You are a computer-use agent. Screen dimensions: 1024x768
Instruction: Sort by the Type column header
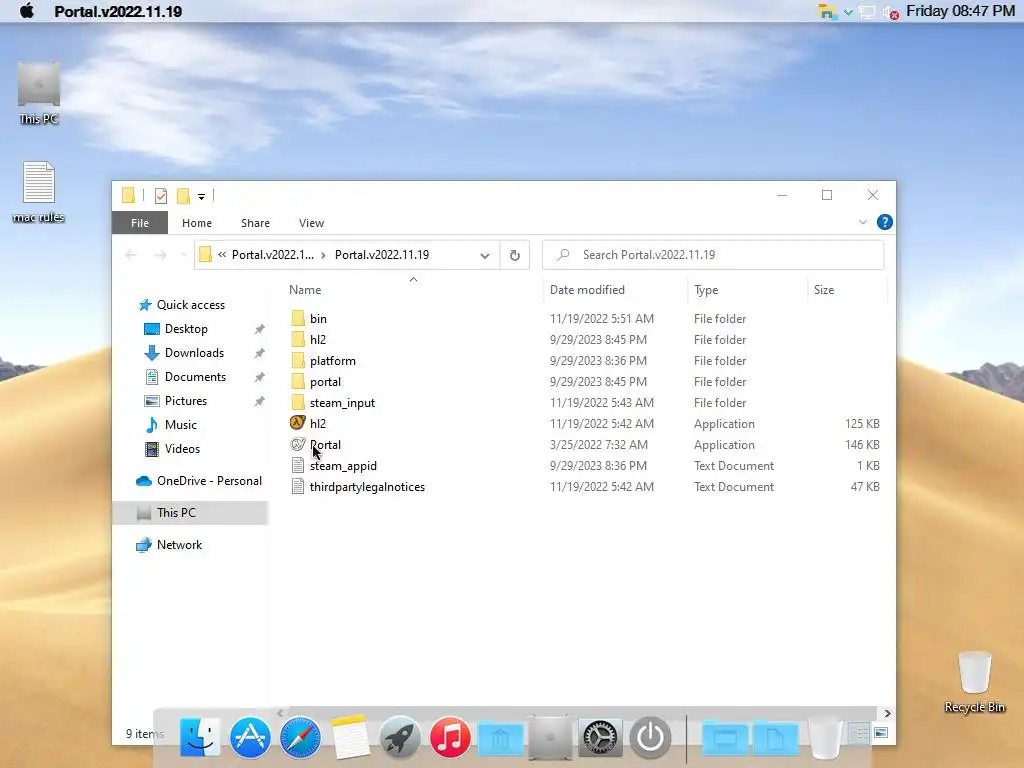tap(706, 289)
